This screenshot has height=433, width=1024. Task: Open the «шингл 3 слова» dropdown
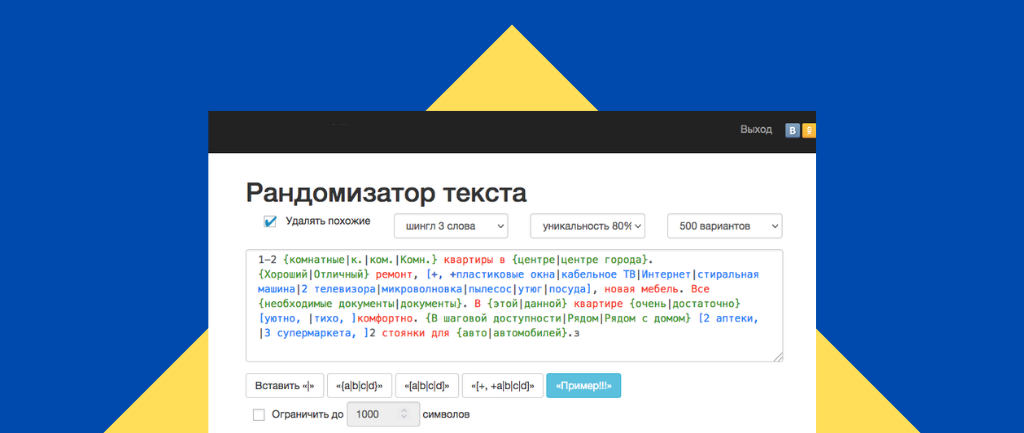pyautogui.click(x=451, y=226)
